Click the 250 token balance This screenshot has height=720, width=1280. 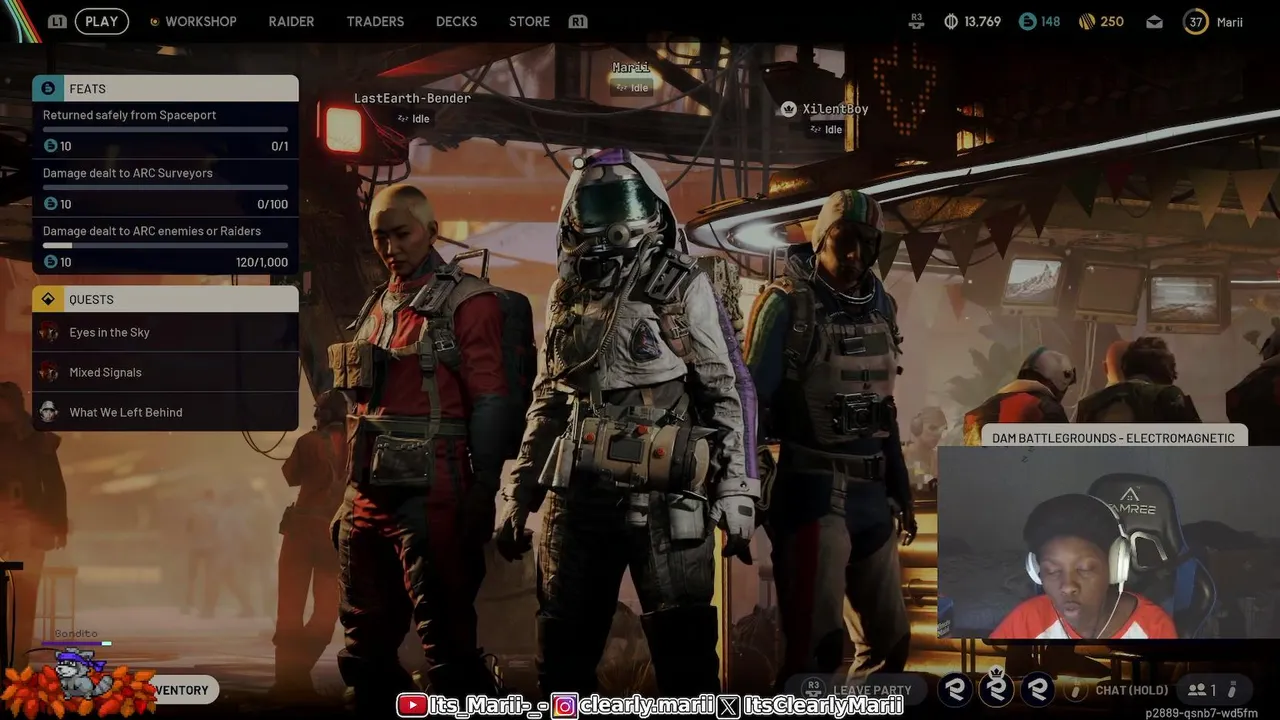click(x=1112, y=21)
